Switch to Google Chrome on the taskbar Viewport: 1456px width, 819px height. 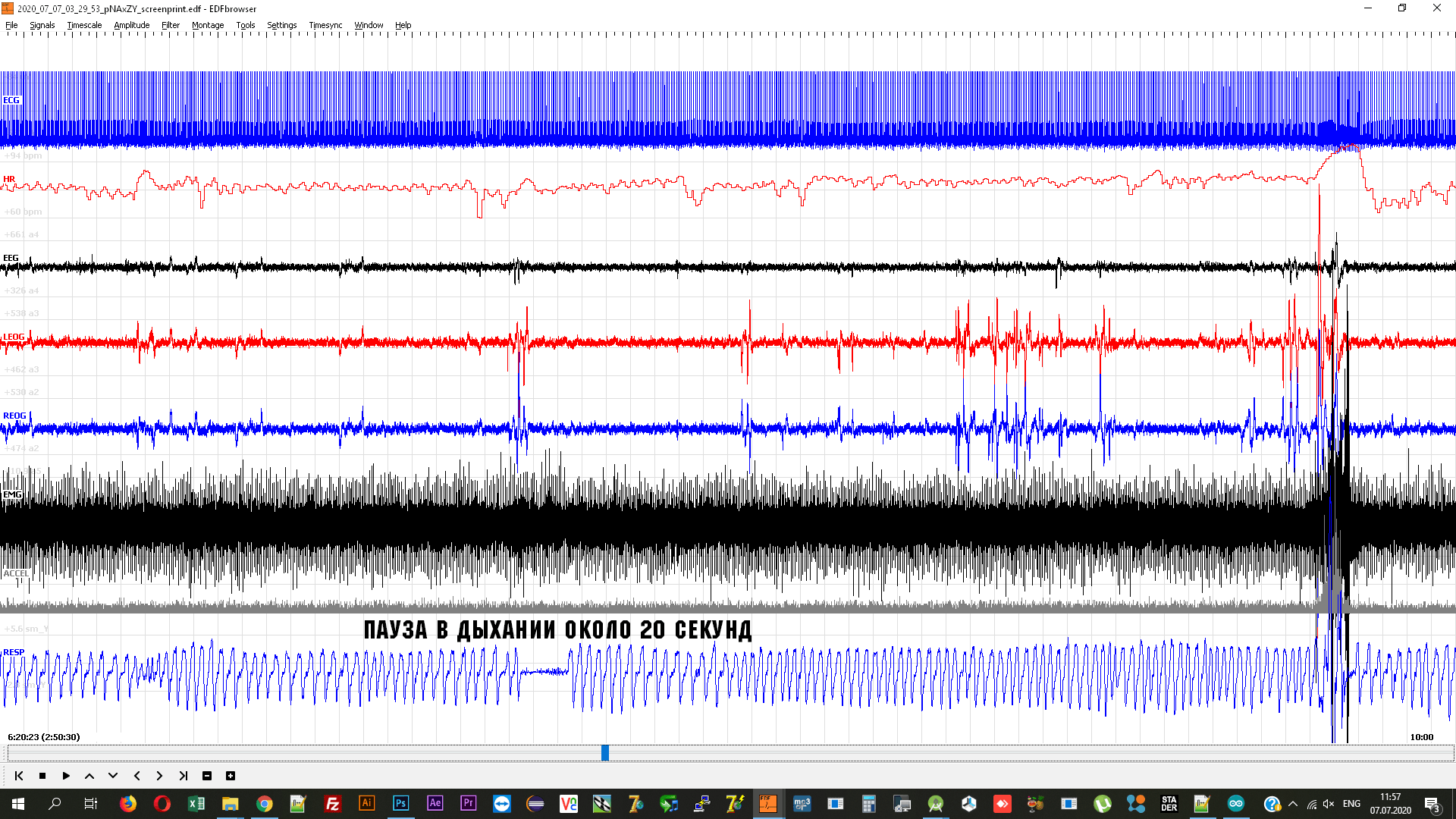point(264,804)
